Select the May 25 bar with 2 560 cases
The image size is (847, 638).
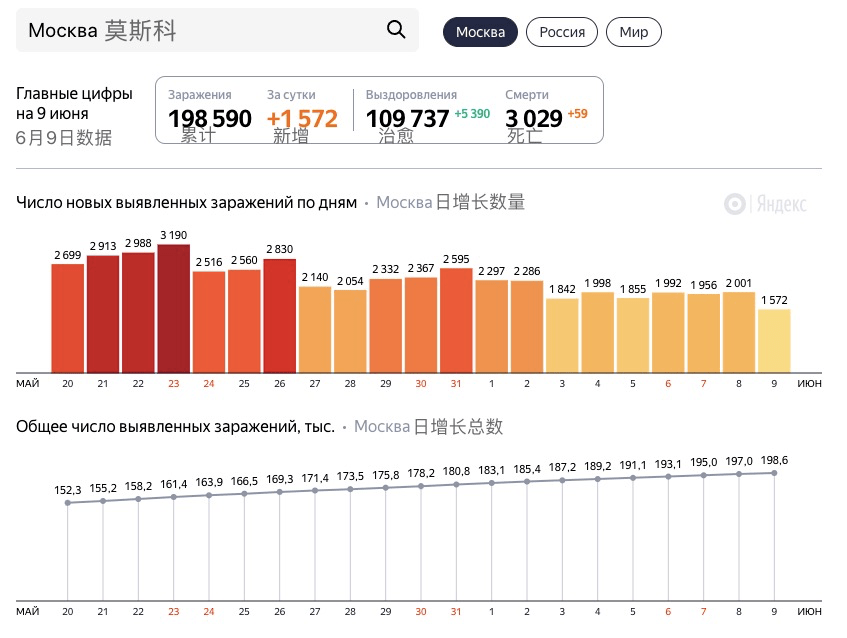tap(244, 321)
